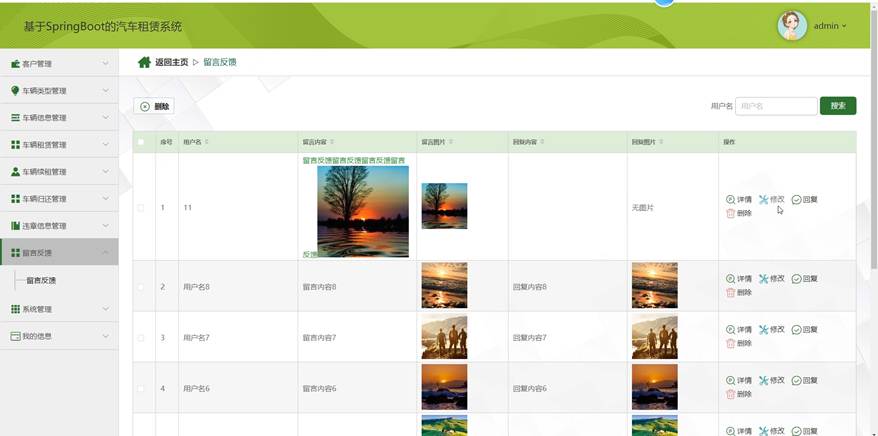
Task: Open 用户名7 留言图片 thumbnail
Action: tap(444, 337)
